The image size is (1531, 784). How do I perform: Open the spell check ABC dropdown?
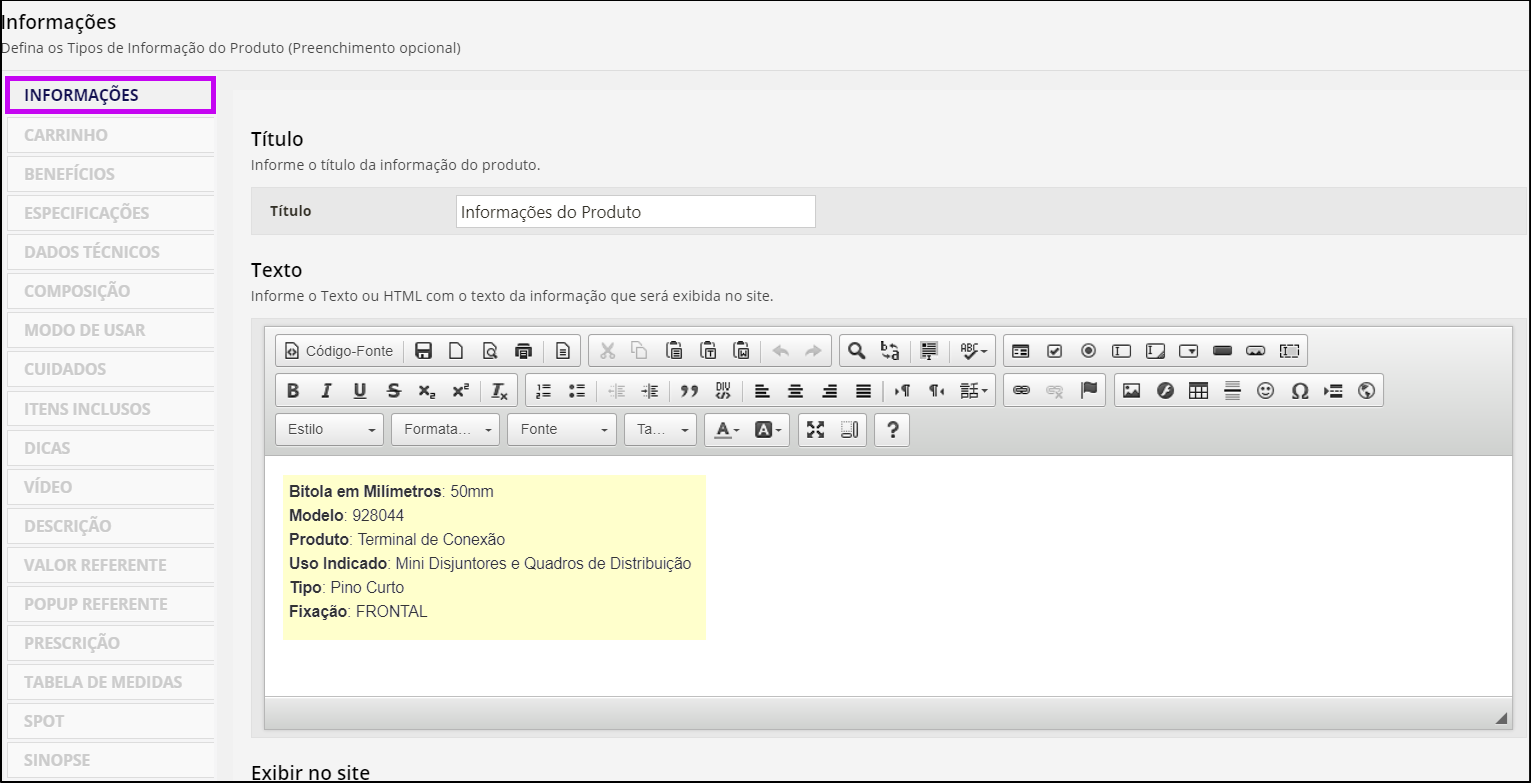coord(974,351)
